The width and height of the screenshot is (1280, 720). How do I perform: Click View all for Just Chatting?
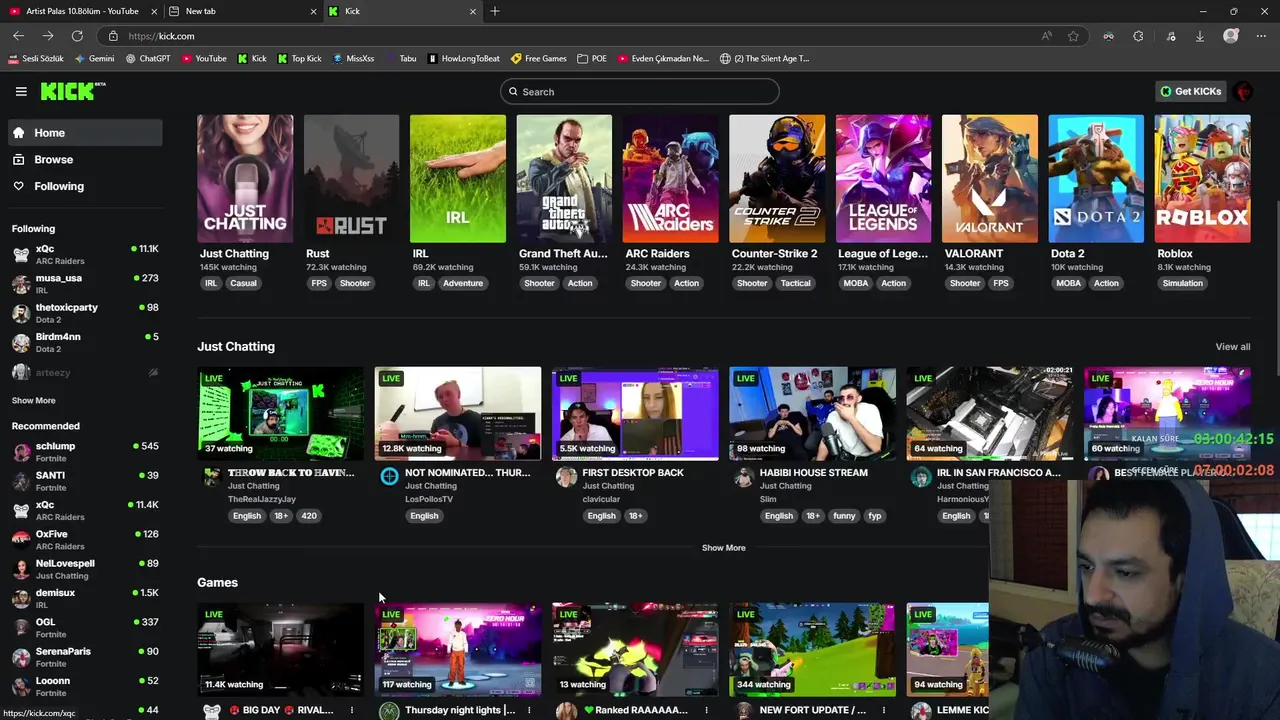click(1232, 347)
